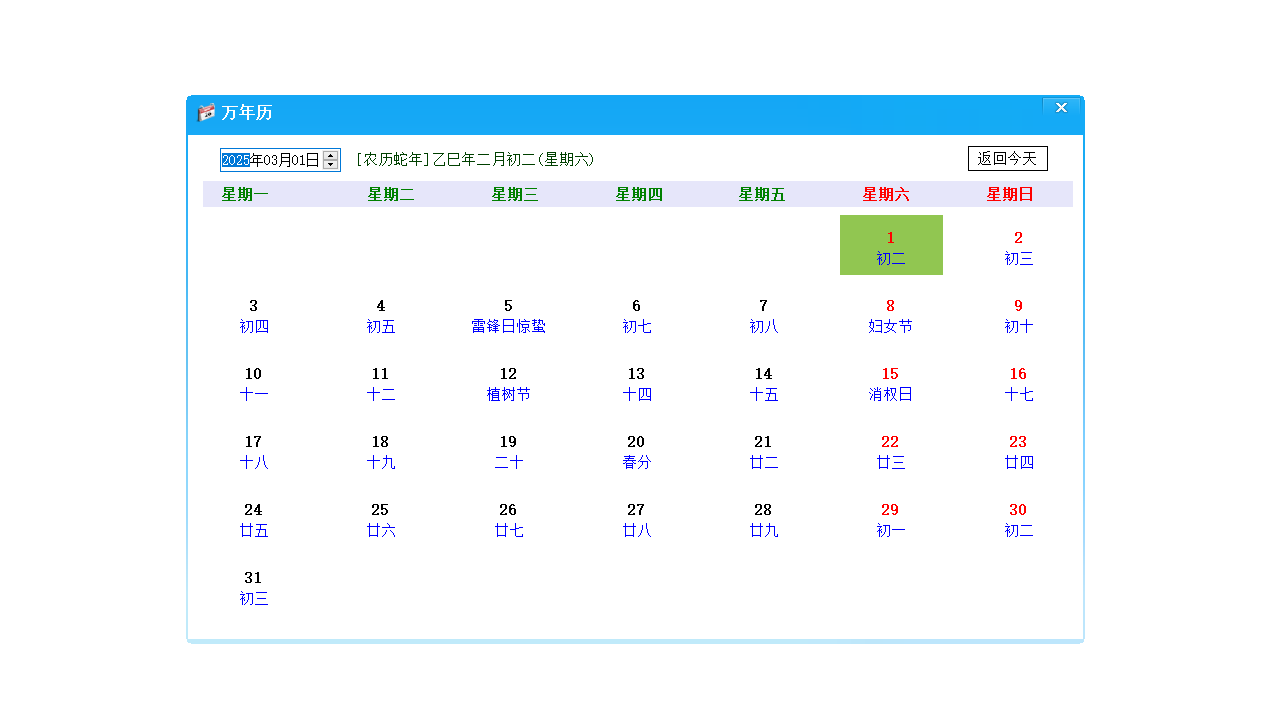Click the 返回今天 button

click(1007, 158)
